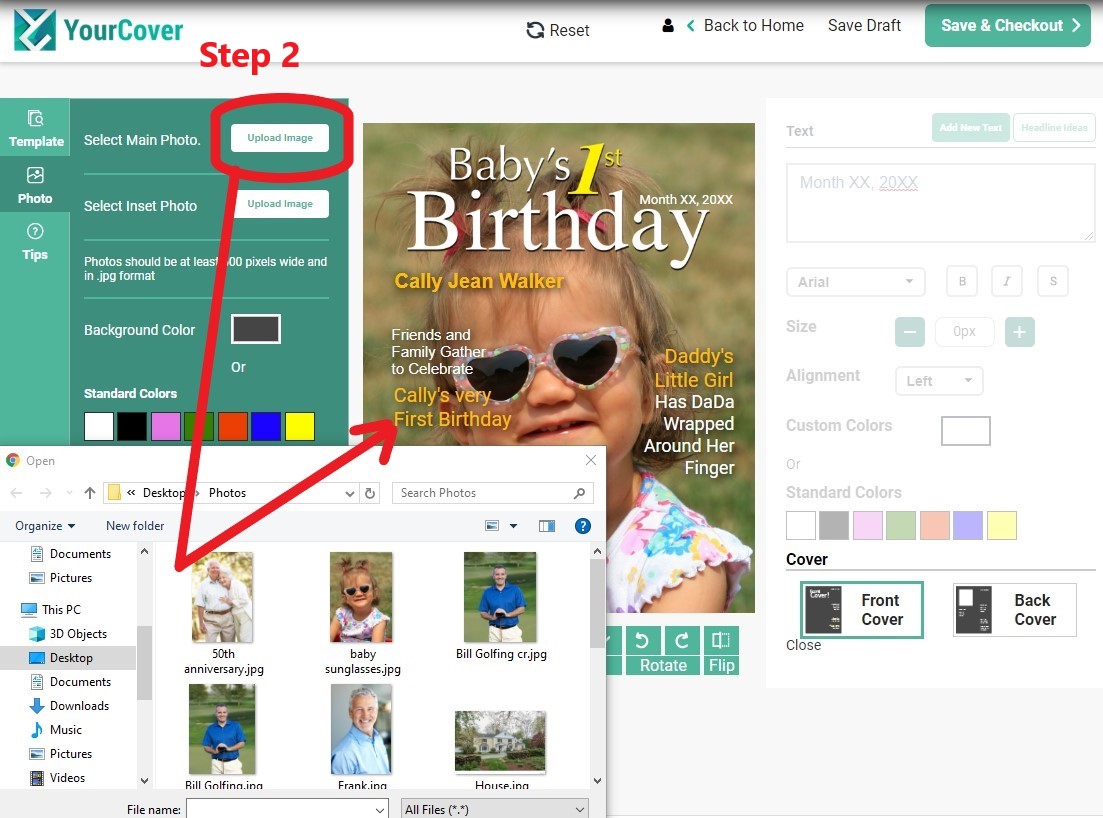The image size is (1103, 818).
Task: Open the All Files file type dropdown
Action: (x=494, y=808)
